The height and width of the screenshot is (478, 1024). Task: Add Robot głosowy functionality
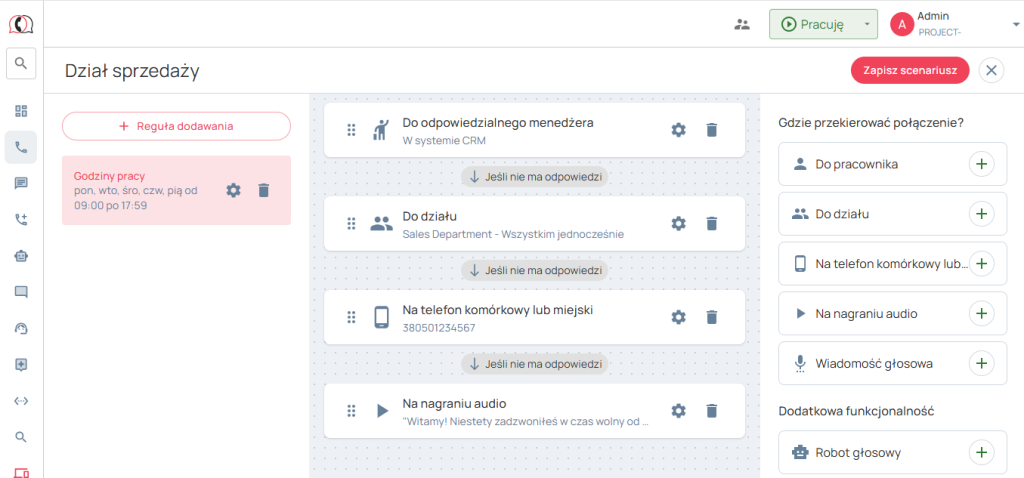pyautogui.click(x=982, y=452)
